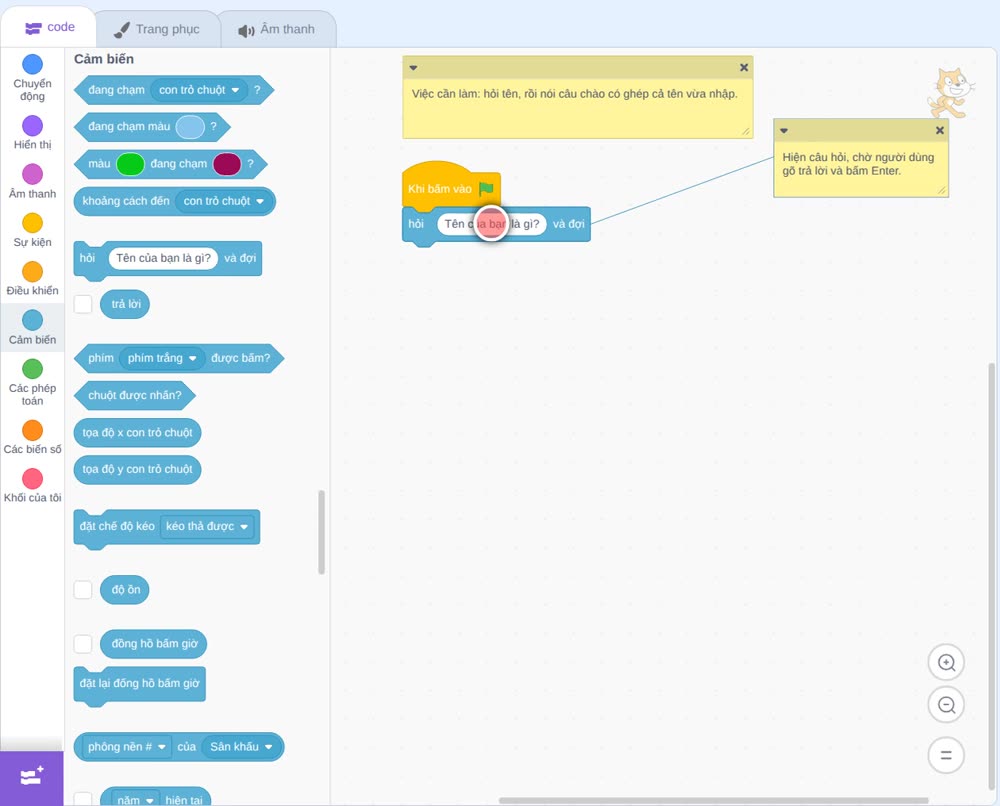
Task: Click the block palette vertical scrollbar
Action: [321, 532]
